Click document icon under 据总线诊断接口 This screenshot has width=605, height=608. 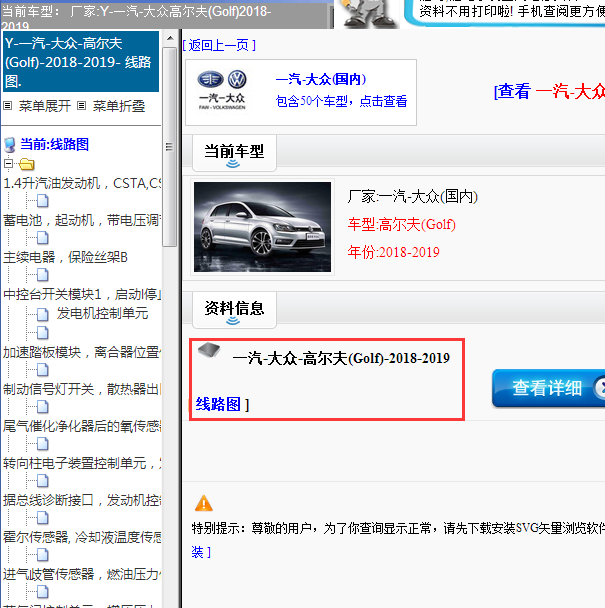click(43, 518)
